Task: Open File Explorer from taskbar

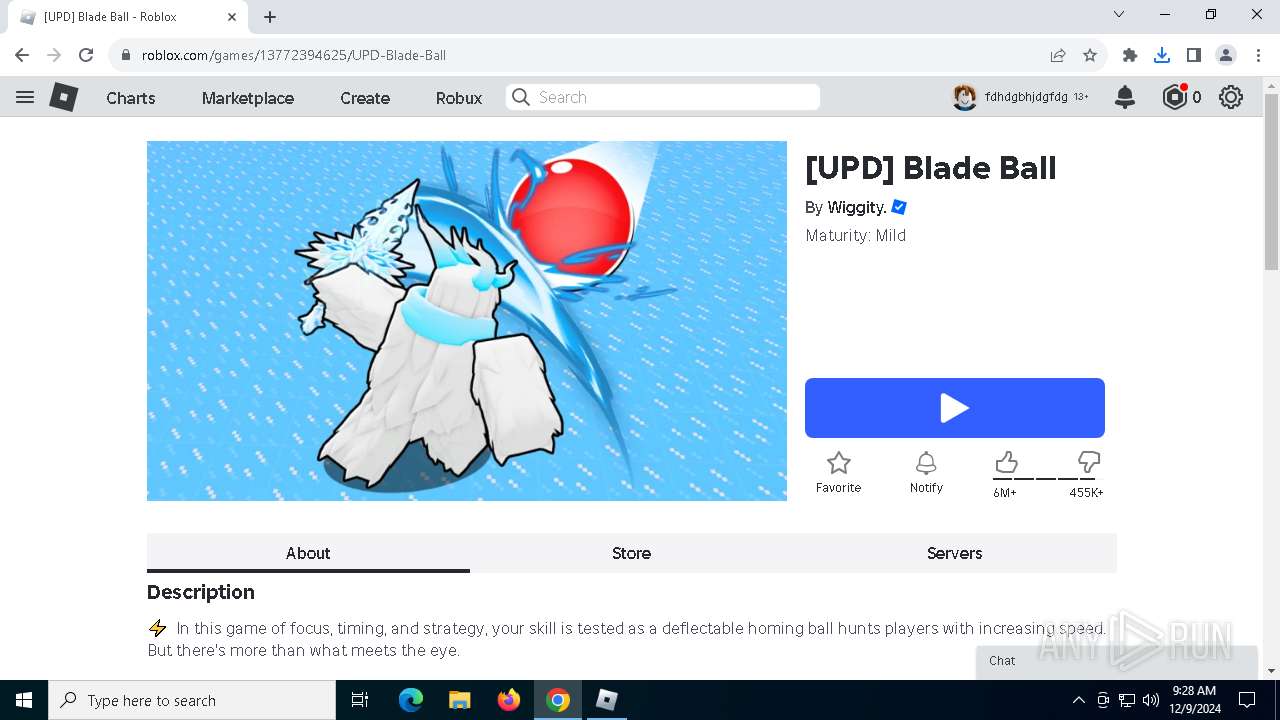Action: (459, 700)
